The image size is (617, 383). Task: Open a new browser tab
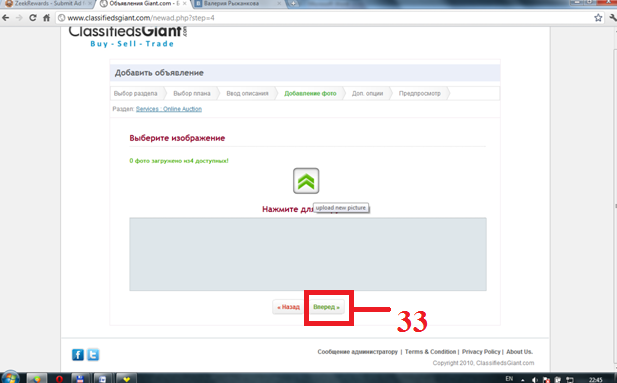(293, 4)
